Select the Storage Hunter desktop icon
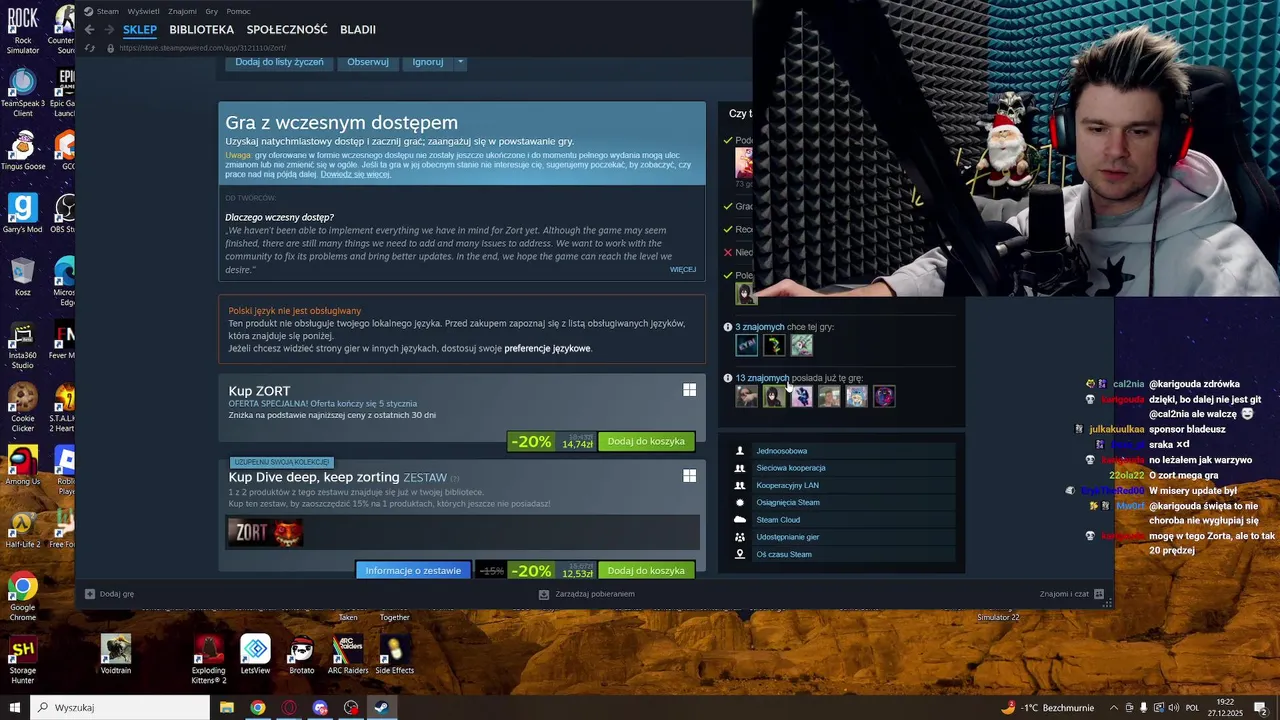Viewport: 1280px width, 720px height. point(23,660)
